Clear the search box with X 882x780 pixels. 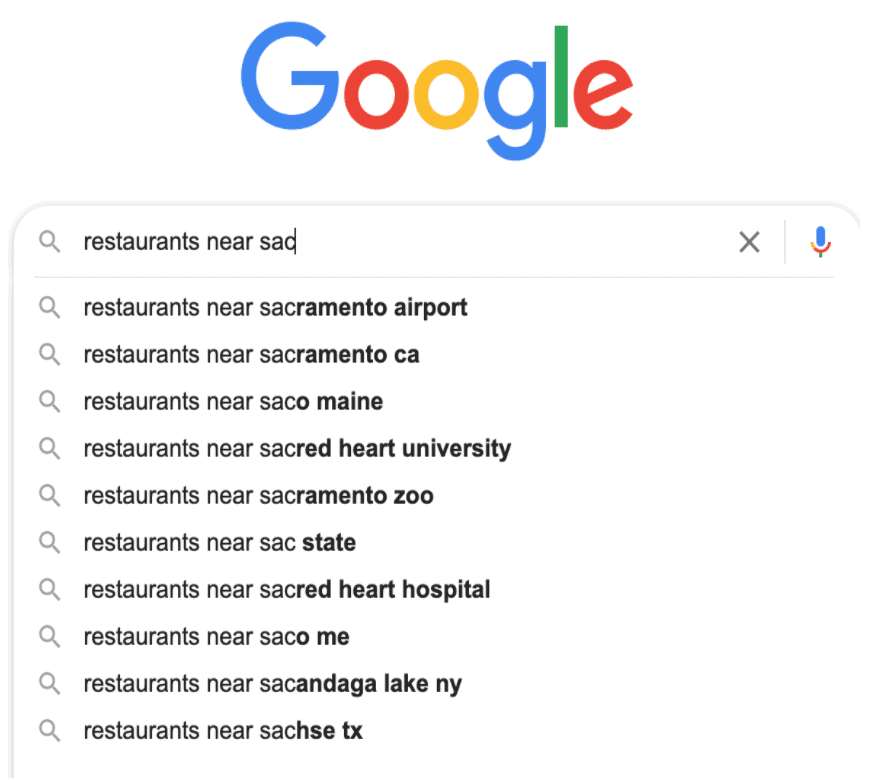(749, 242)
